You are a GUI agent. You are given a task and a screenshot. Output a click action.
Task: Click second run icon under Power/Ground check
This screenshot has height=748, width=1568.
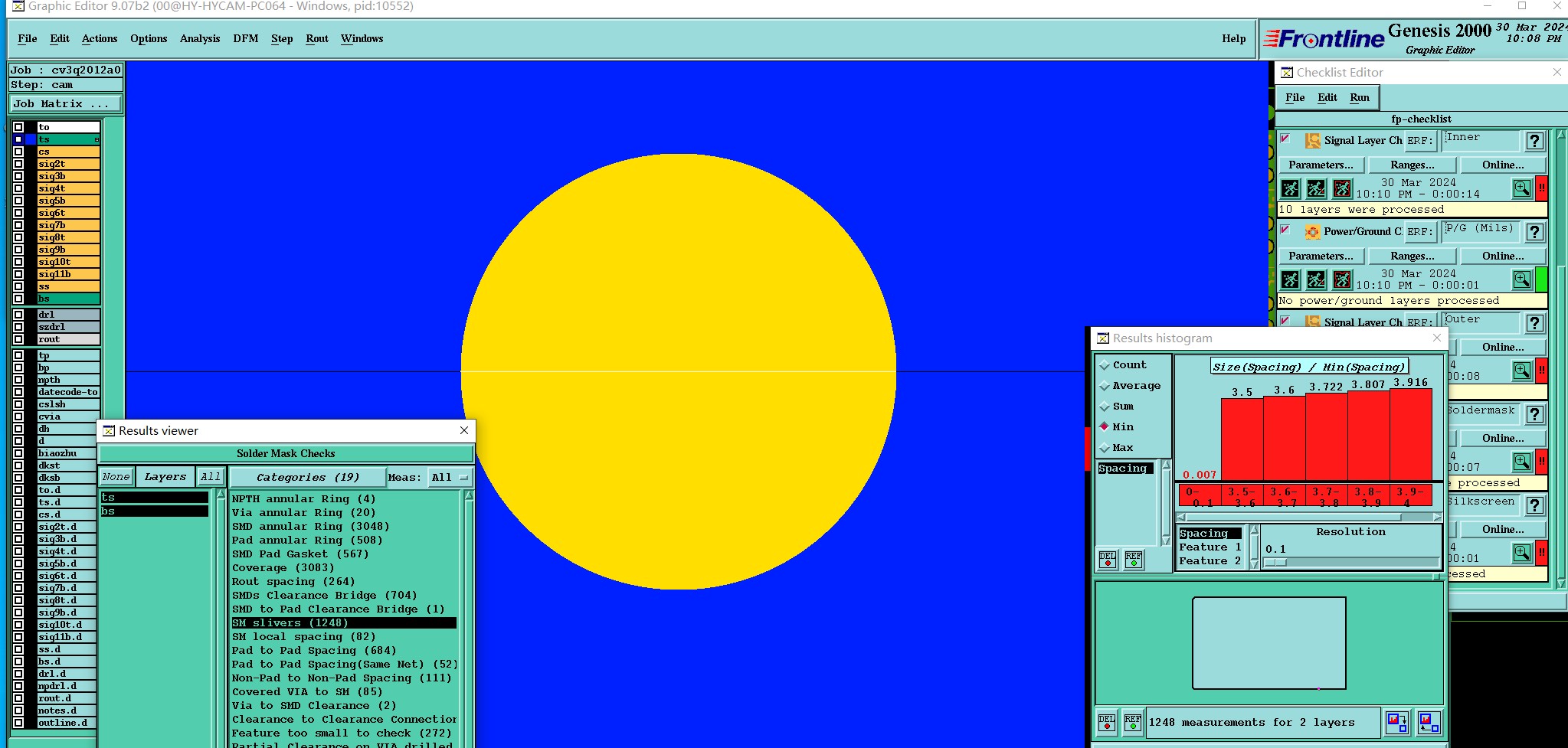point(1316,279)
